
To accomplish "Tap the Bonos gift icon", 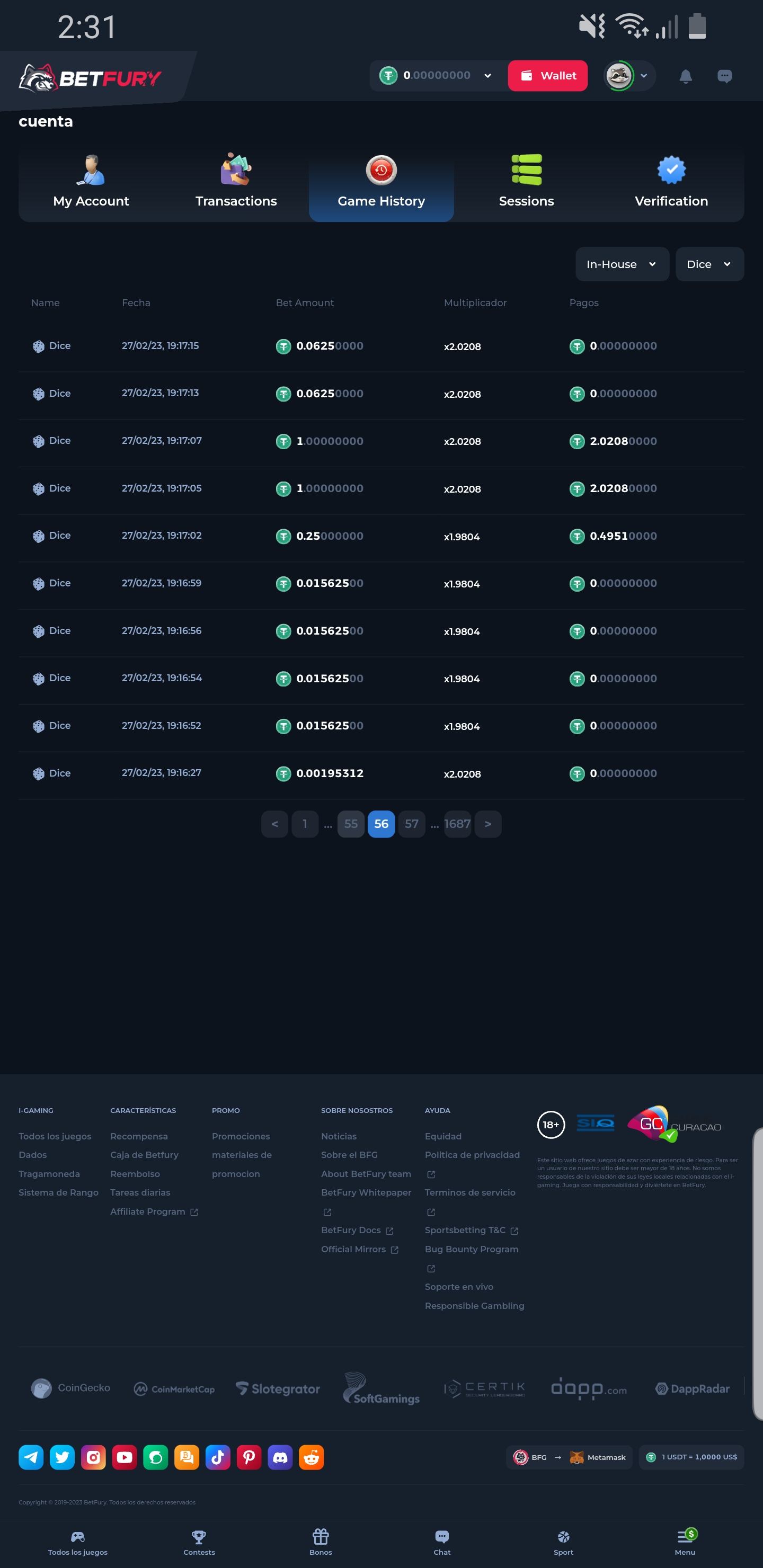I will [321, 1541].
